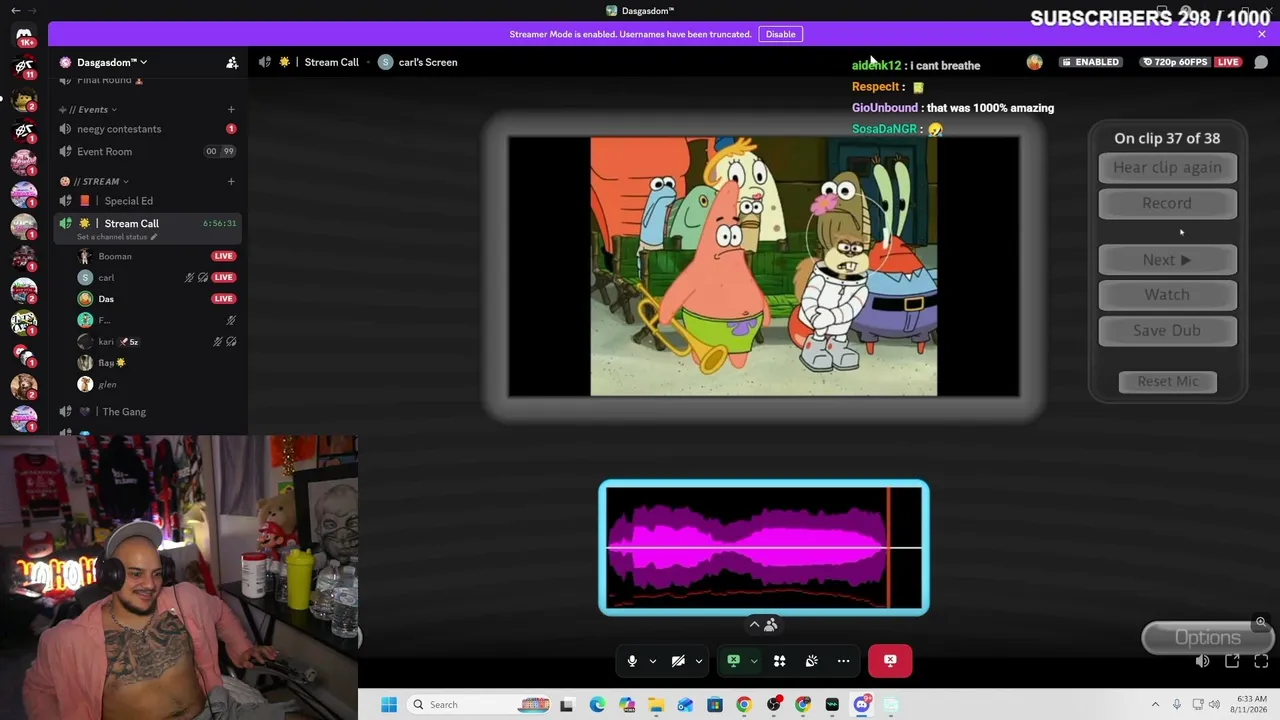Image resolution: width=1280 pixels, height=720 pixels.
Task: Click Disable streamer mode button
Action: (x=780, y=34)
